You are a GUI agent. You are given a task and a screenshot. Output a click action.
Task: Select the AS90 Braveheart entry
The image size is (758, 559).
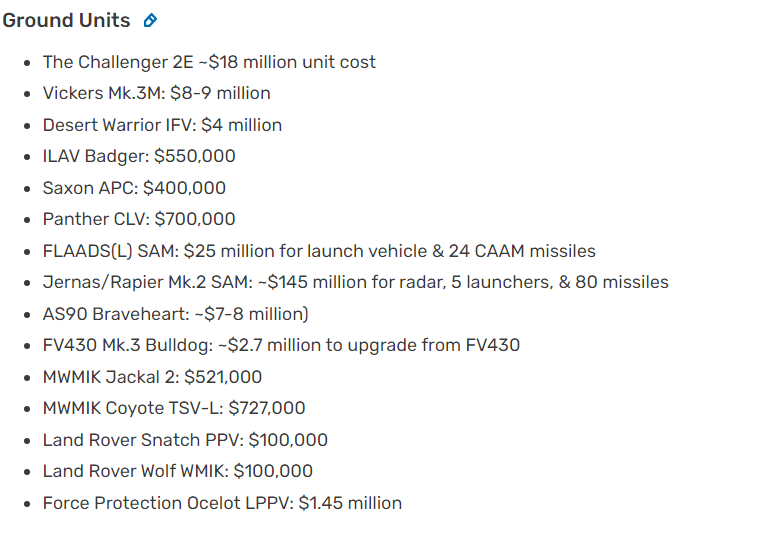click(x=175, y=314)
